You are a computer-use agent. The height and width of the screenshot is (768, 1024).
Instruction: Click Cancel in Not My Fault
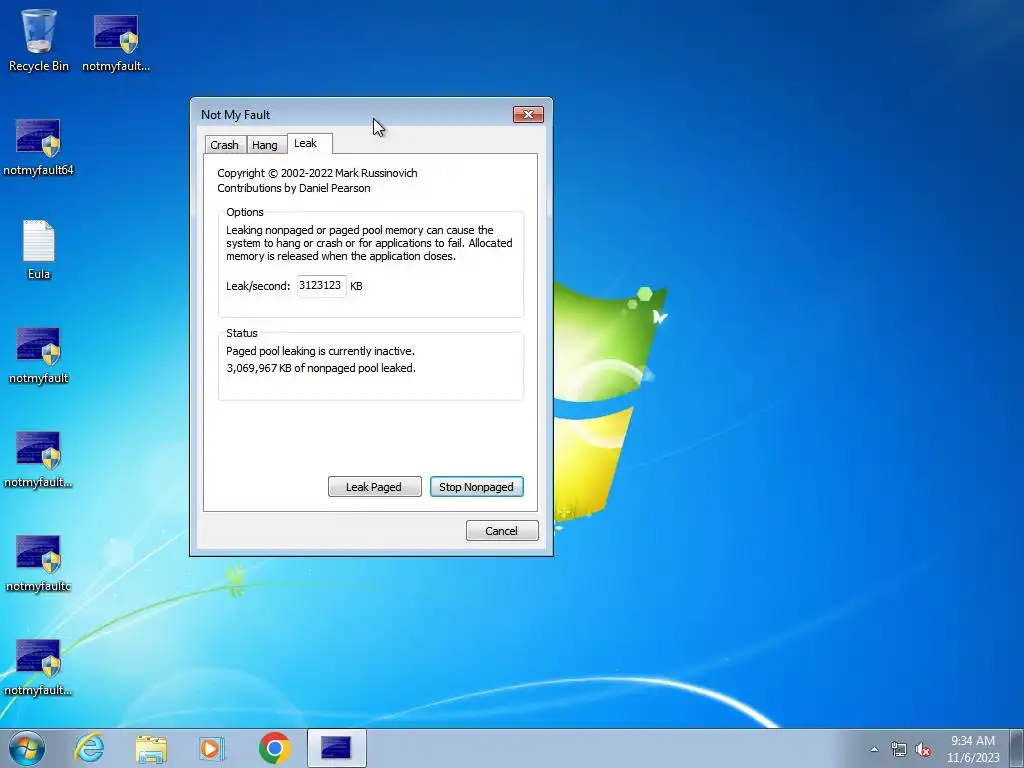(x=502, y=531)
